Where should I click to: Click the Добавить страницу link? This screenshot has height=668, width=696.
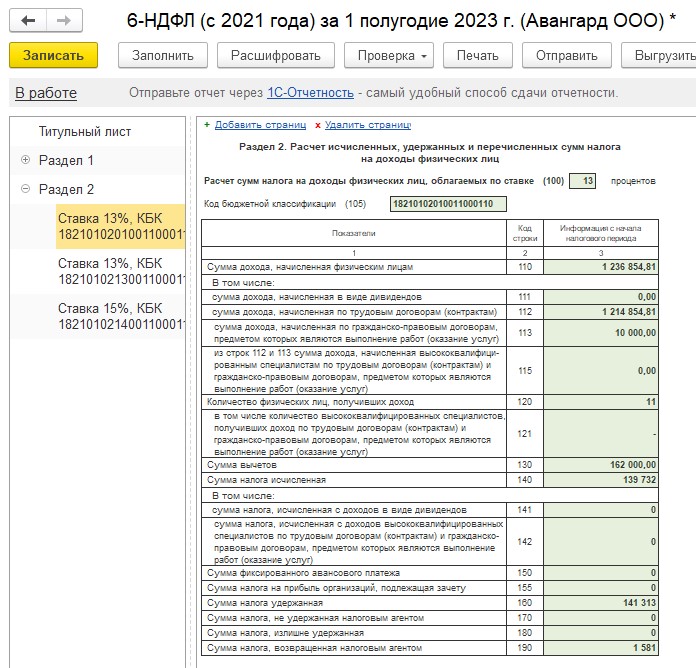[261, 125]
